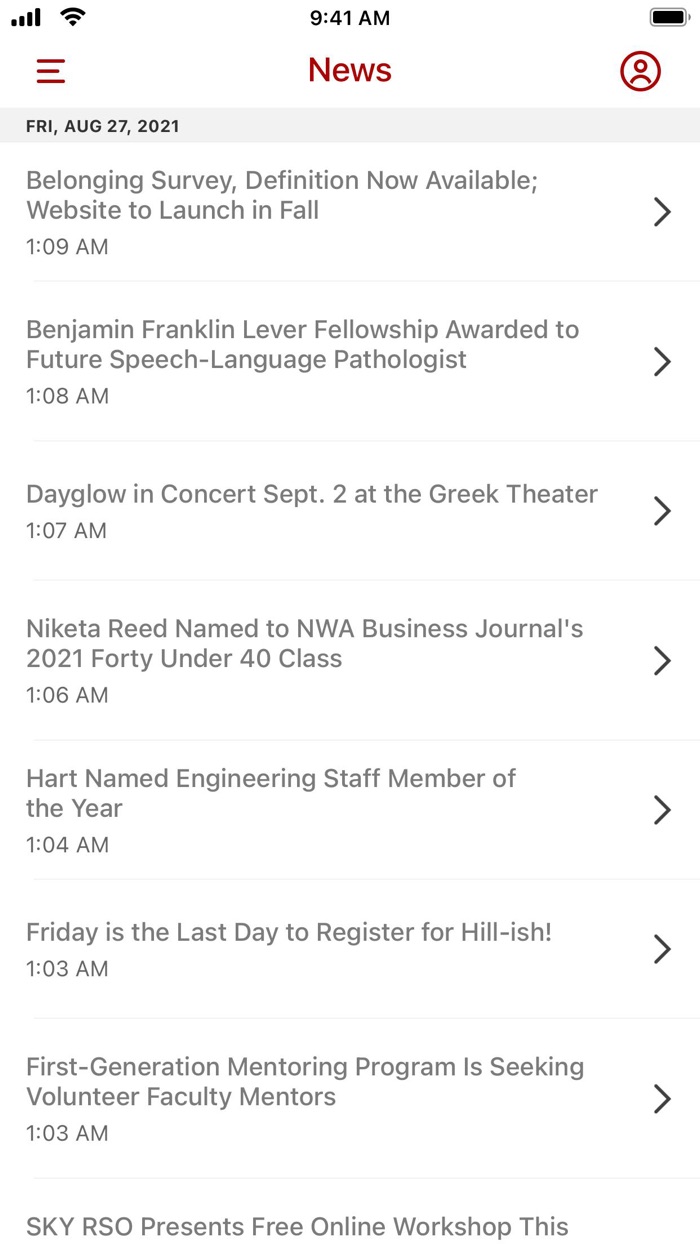Tap the cellular signal strength icon
The image size is (700, 1244).
[x=25, y=17]
